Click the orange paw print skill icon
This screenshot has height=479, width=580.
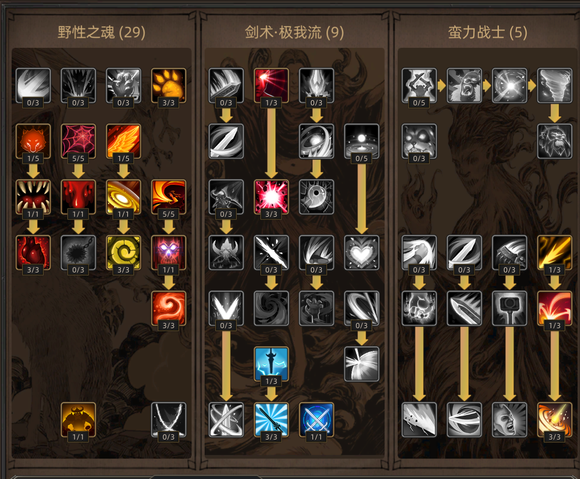[168, 85]
